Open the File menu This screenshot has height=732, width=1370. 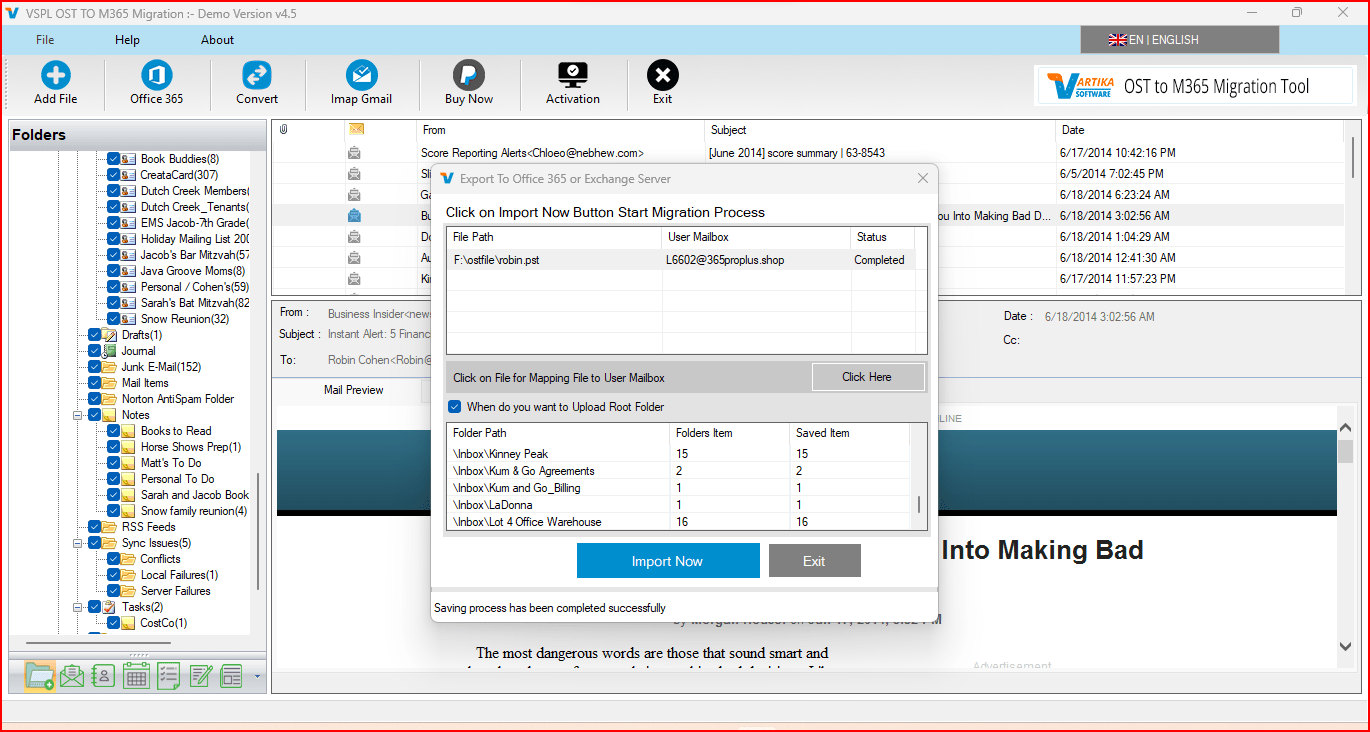pos(45,40)
